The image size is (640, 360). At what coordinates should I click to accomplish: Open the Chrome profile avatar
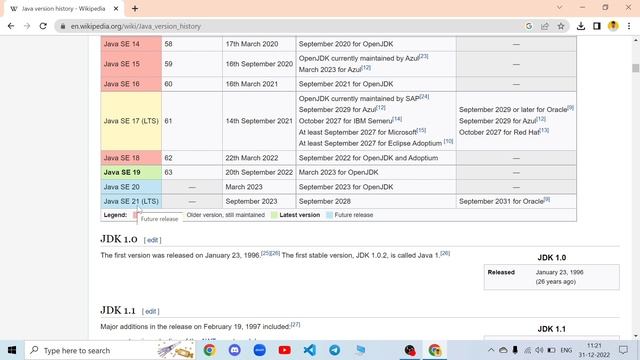coord(613,26)
